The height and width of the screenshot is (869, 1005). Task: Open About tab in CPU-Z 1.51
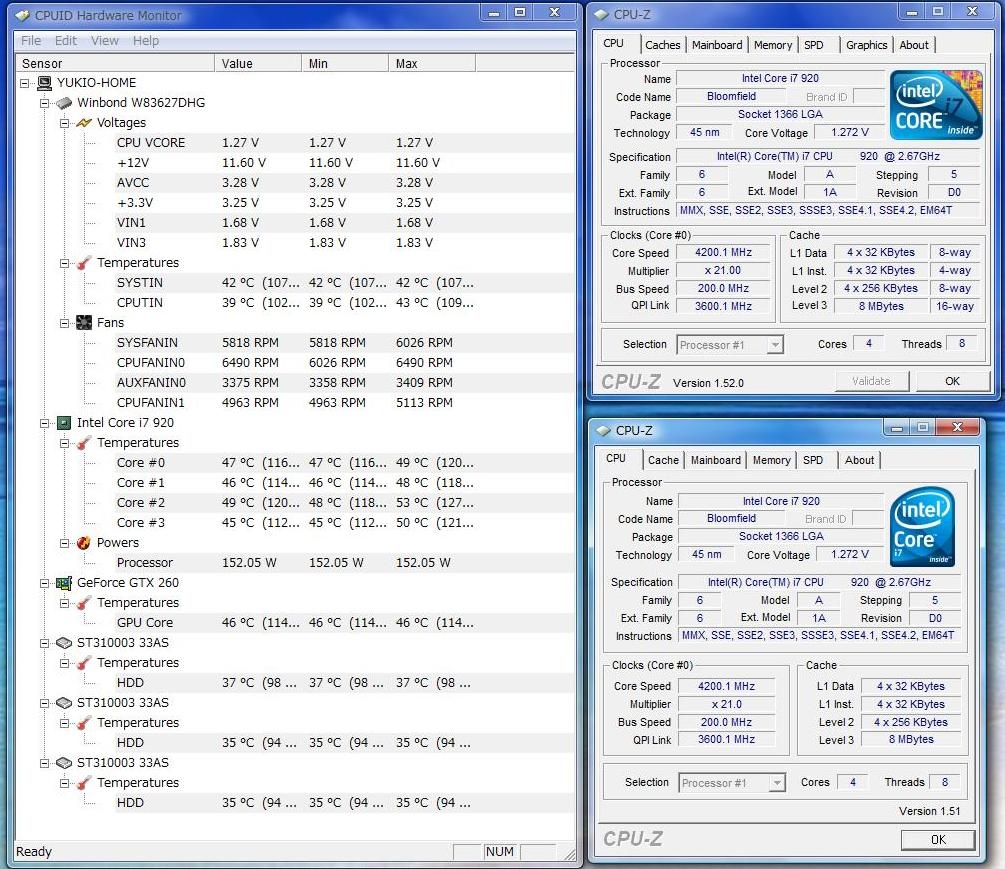pyautogui.click(x=859, y=460)
